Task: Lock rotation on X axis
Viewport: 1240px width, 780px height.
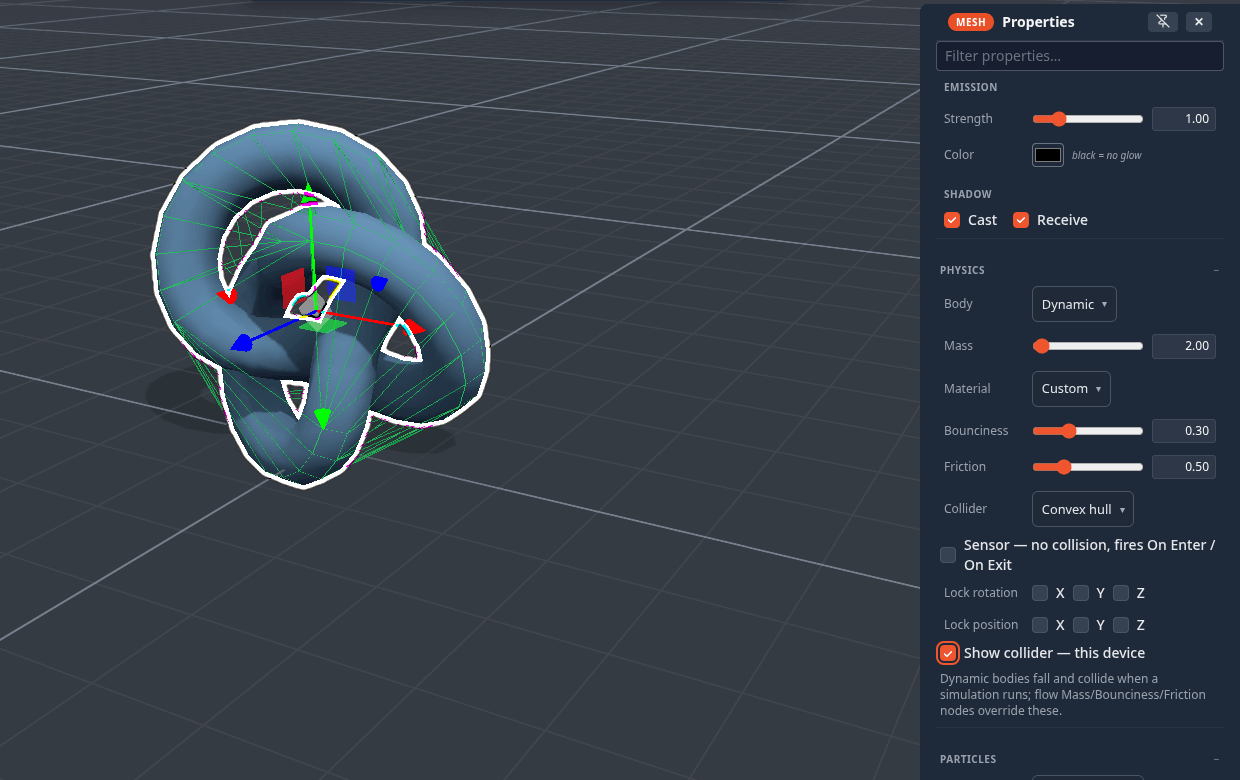Action: click(x=1040, y=593)
